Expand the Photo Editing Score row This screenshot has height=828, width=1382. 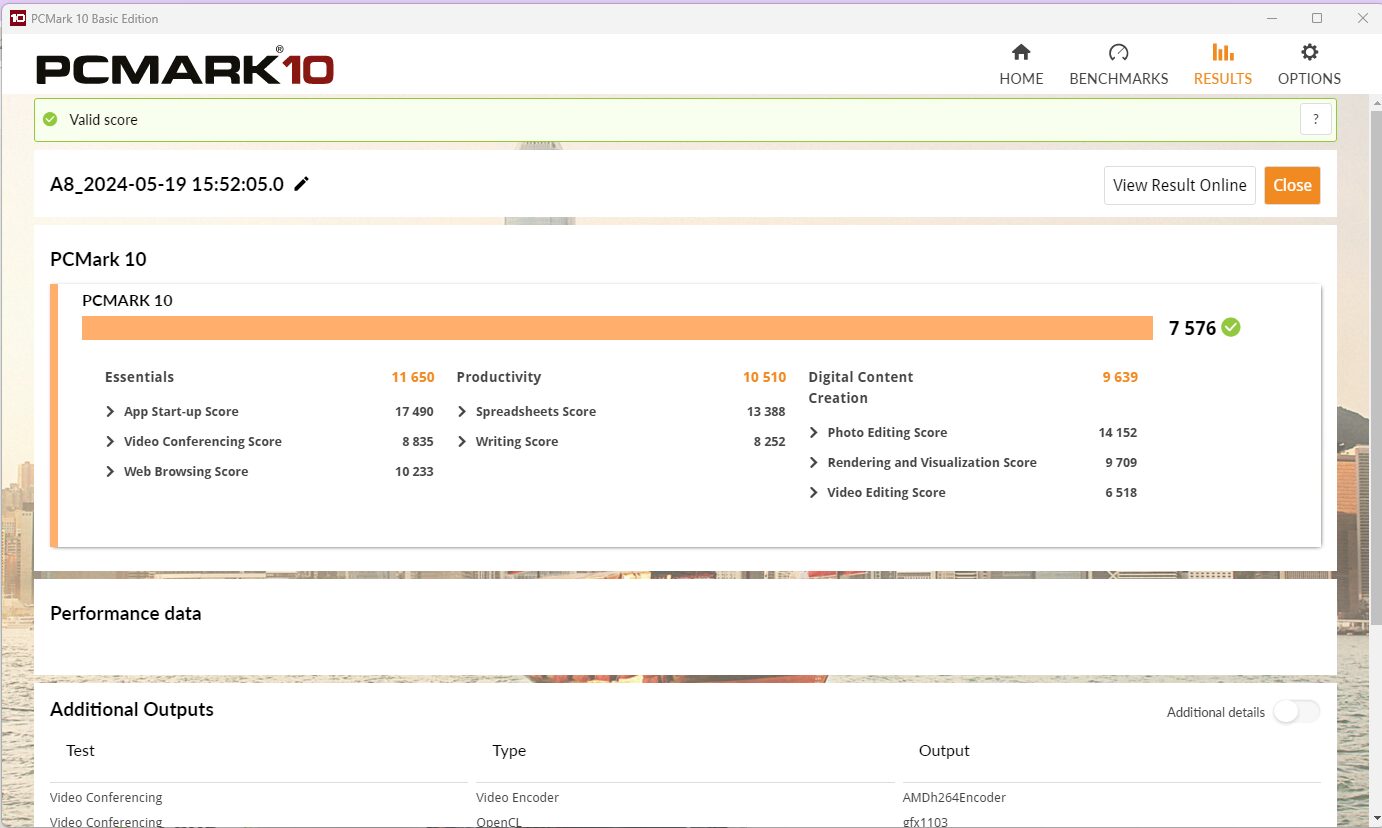[814, 433]
